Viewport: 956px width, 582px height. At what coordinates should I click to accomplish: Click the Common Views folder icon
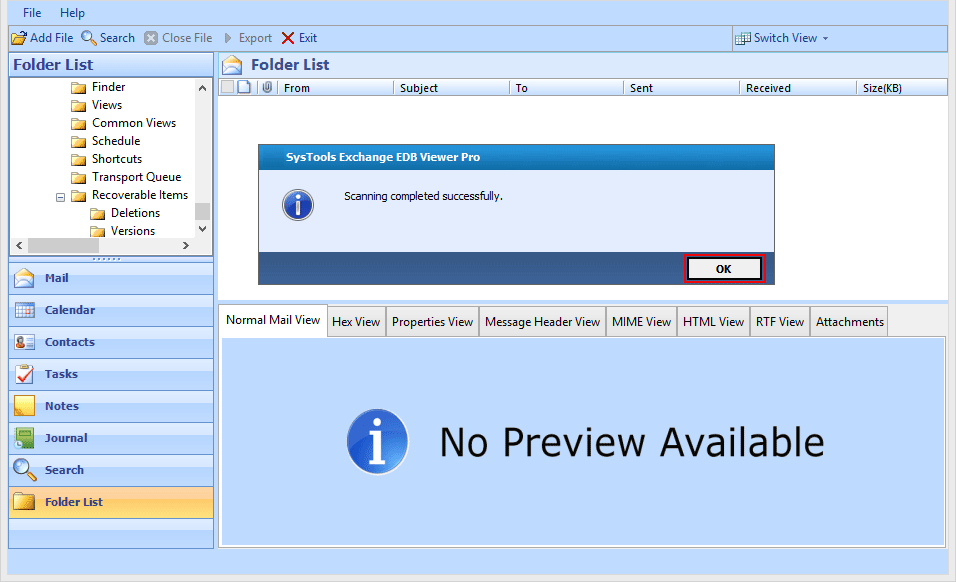pos(78,124)
